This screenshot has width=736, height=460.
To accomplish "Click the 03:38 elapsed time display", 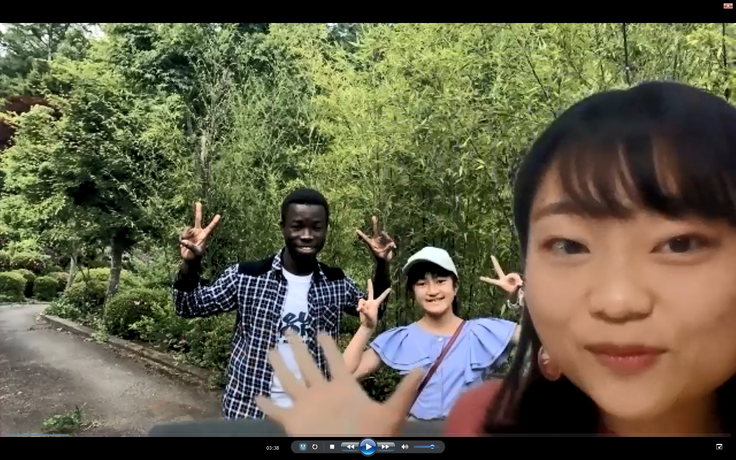I will coord(273,447).
